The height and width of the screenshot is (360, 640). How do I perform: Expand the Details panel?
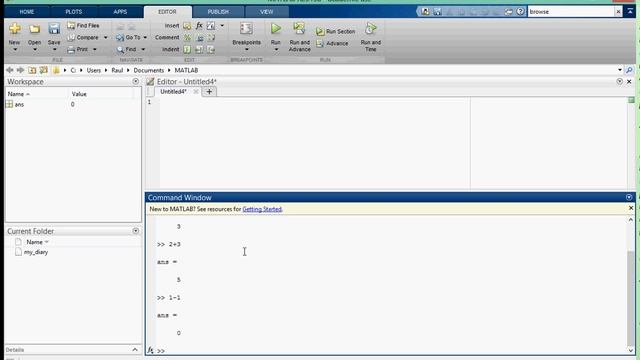coord(135,350)
